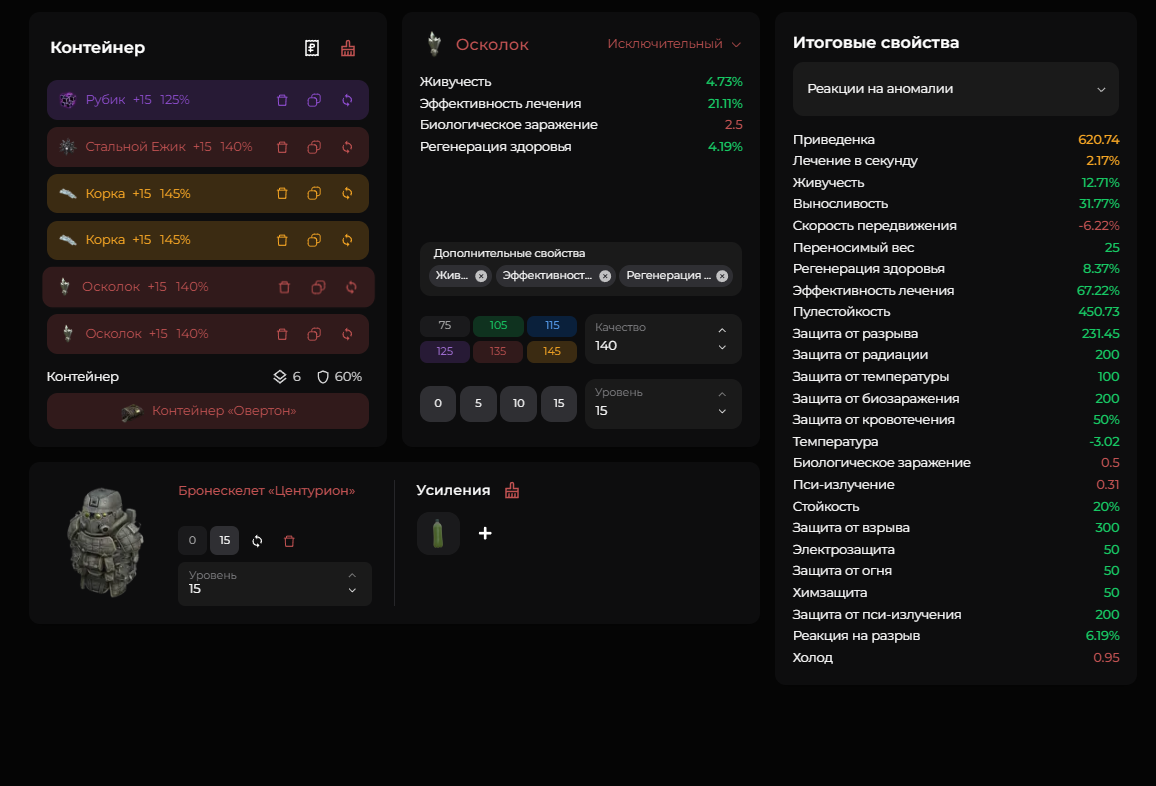Add a new boost with plus icon
This screenshot has height=786, width=1156.
(x=485, y=533)
